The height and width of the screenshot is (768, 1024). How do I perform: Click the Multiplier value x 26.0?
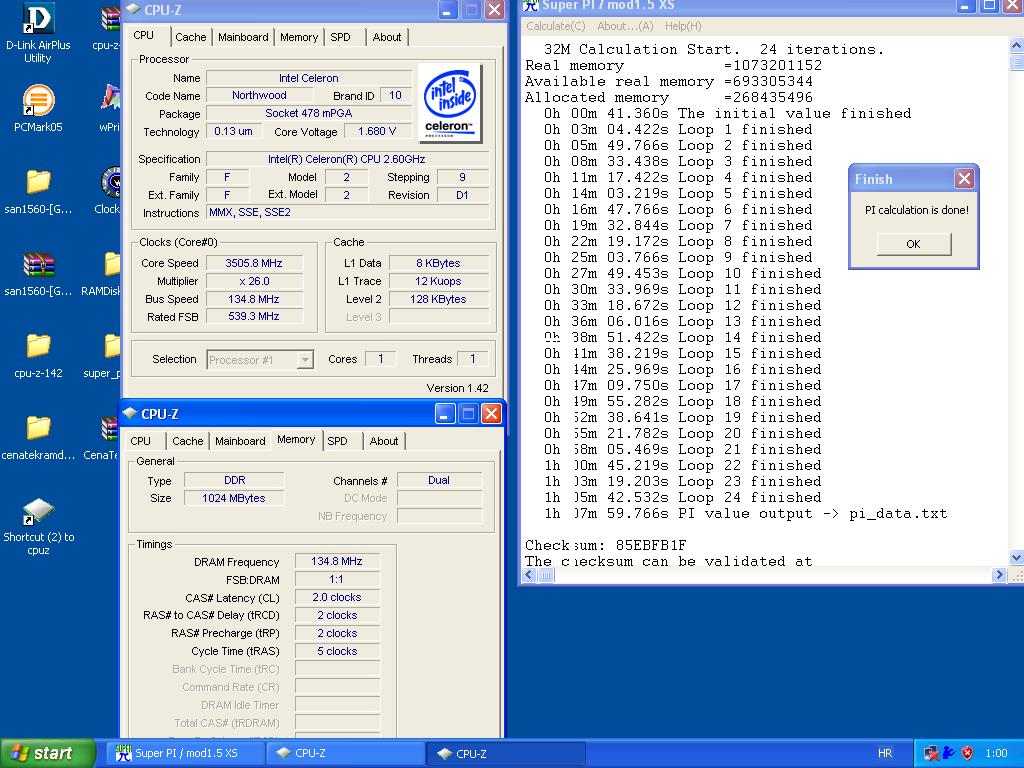(x=254, y=281)
